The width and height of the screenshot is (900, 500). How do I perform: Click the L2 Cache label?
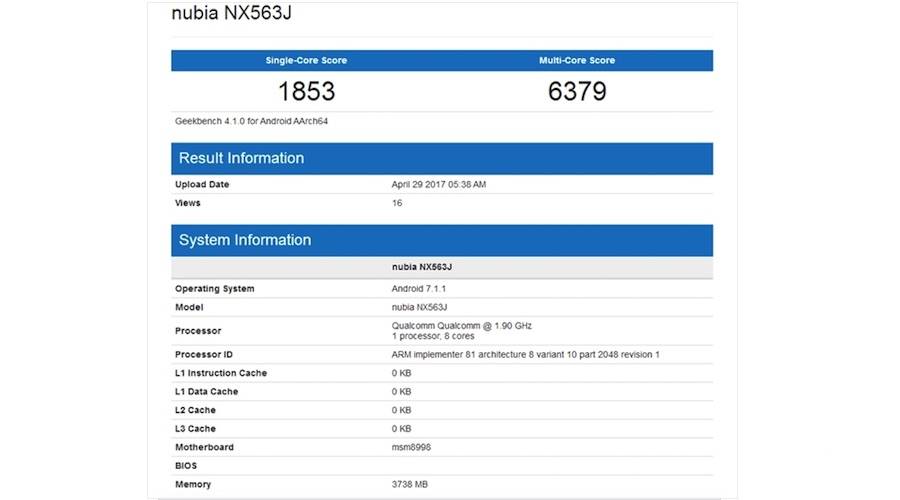tap(195, 410)
